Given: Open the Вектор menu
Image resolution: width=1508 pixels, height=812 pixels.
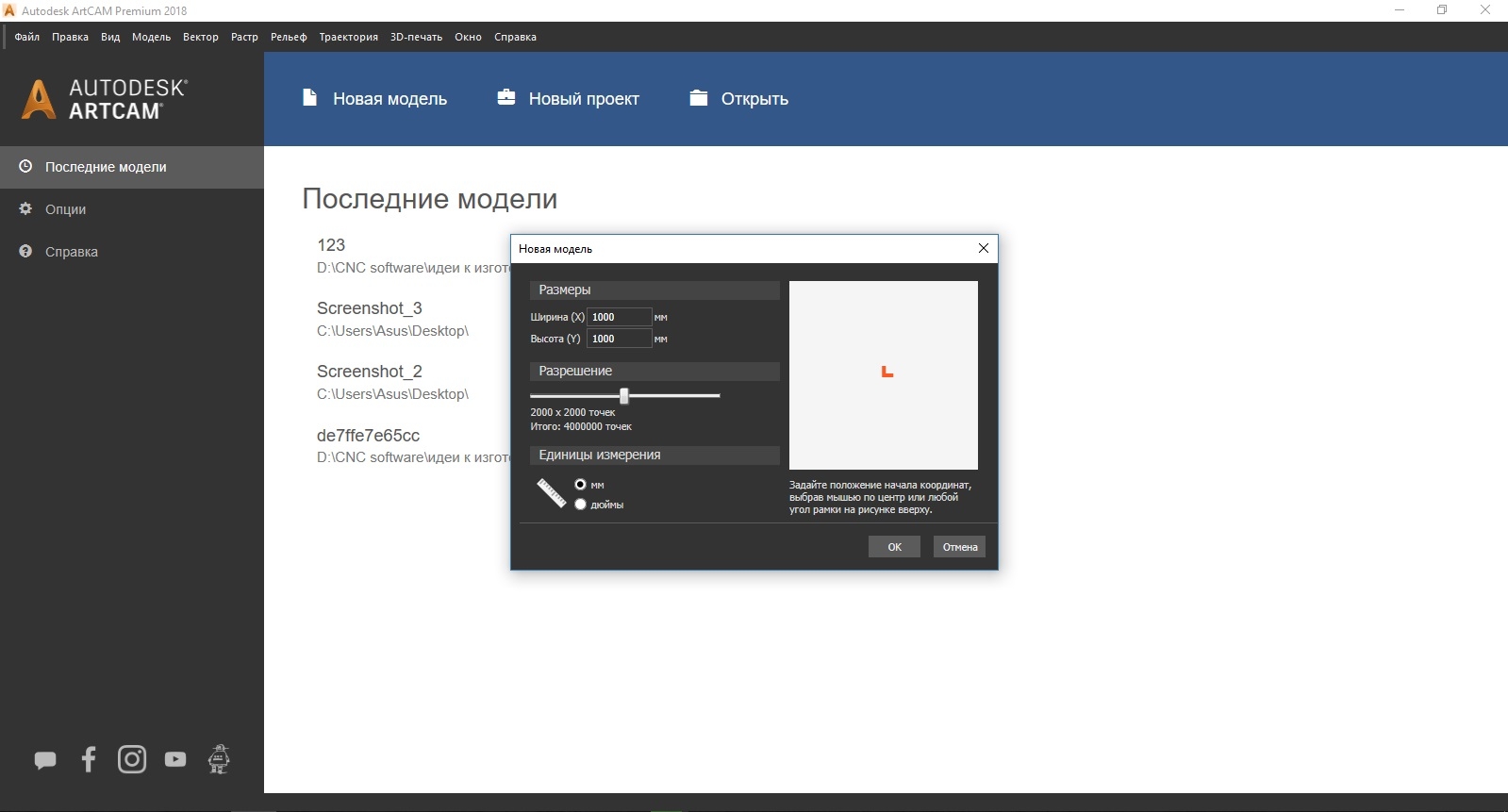Looking at the screenshot, I should pyautogui.click(x=201, y=37).
